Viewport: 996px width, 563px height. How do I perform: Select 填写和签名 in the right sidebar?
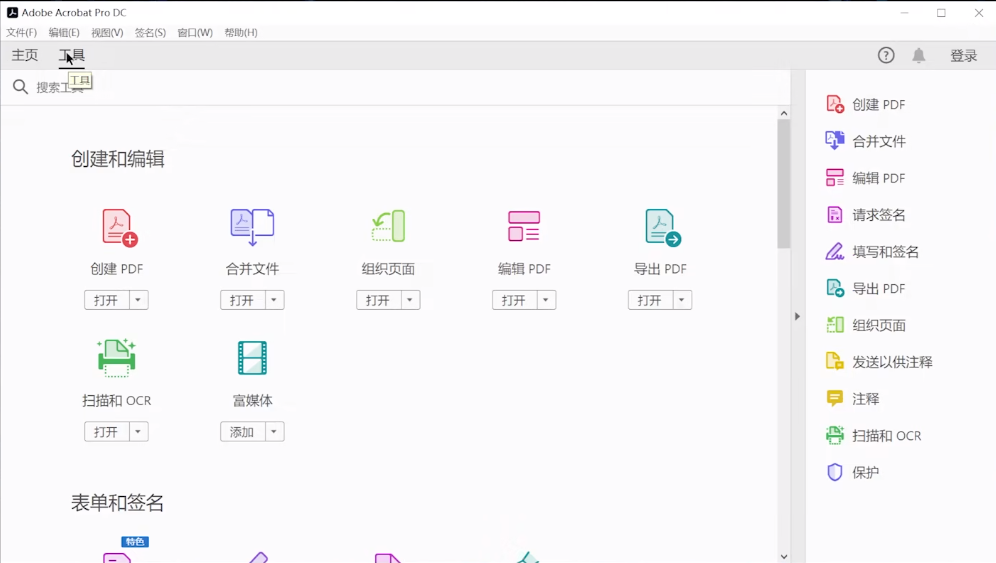pyautogui.click(x=872, y=252)
